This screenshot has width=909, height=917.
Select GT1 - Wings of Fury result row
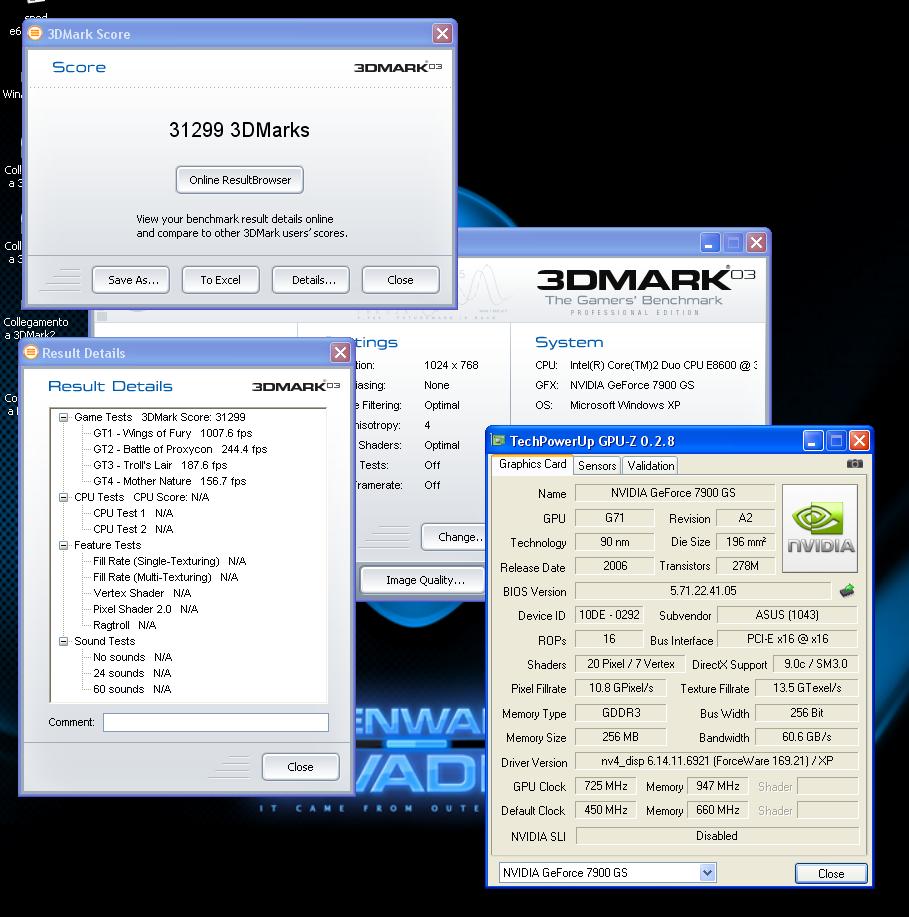tap(173, 433)
